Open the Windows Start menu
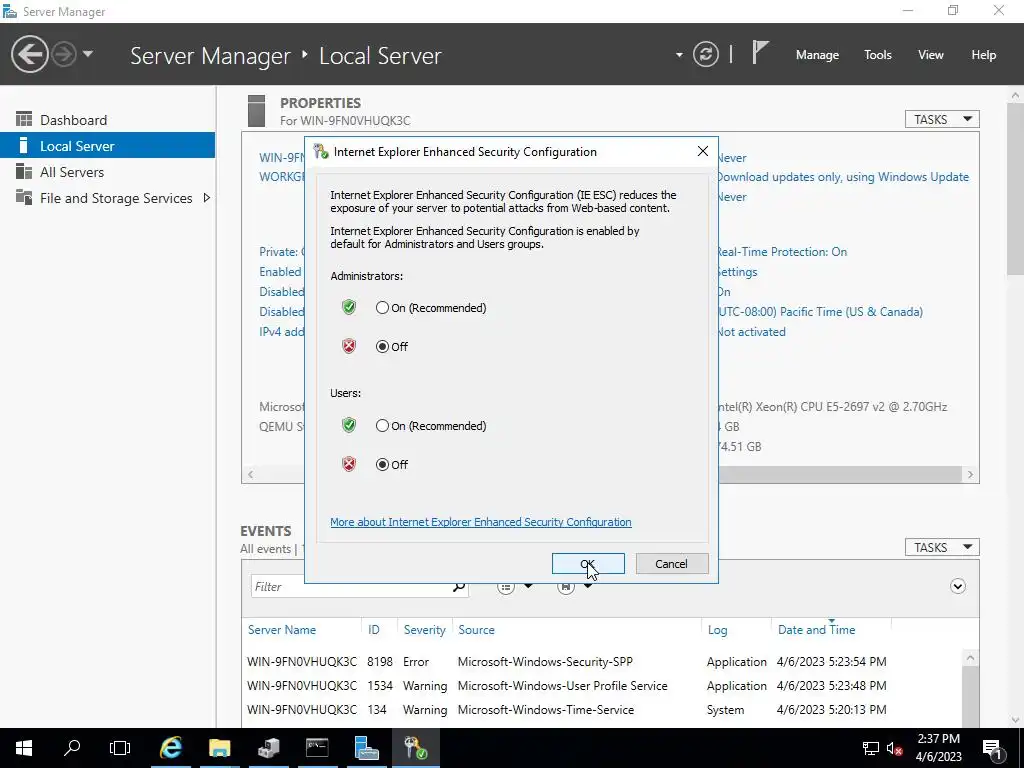This screenshot has width=1024, height=768. (24, 748)
